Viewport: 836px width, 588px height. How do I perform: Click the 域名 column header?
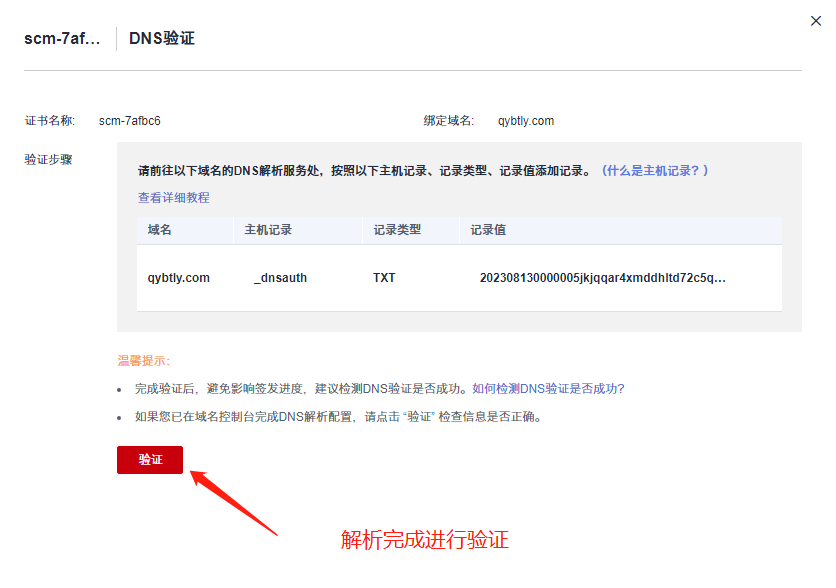pyautogui.click(x=160, y=230)
